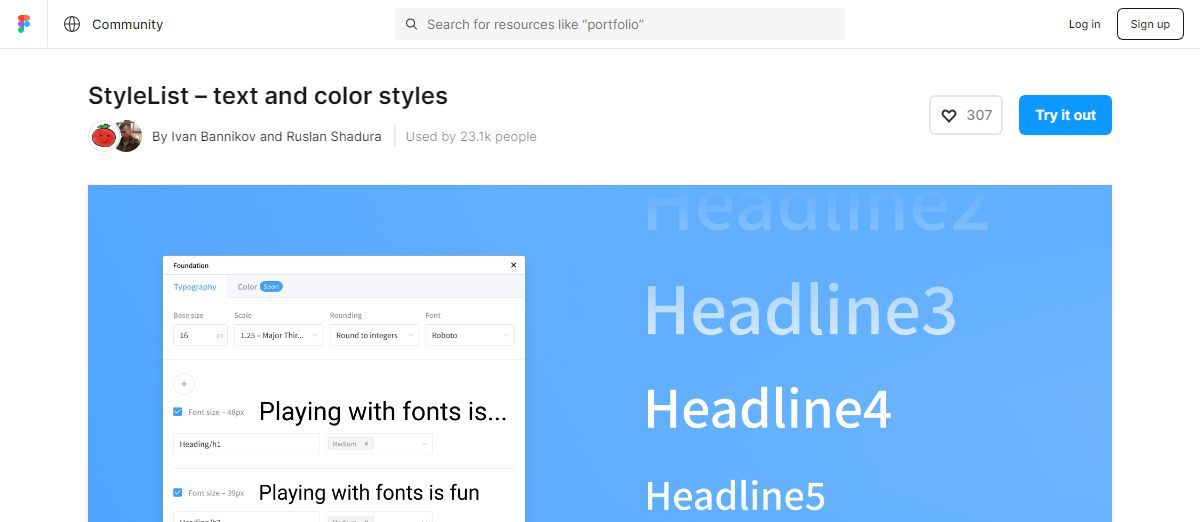Open the Medium weight dropdown for Heading/h1
This screenshot has height=522, width=1200.
point(379,444)
